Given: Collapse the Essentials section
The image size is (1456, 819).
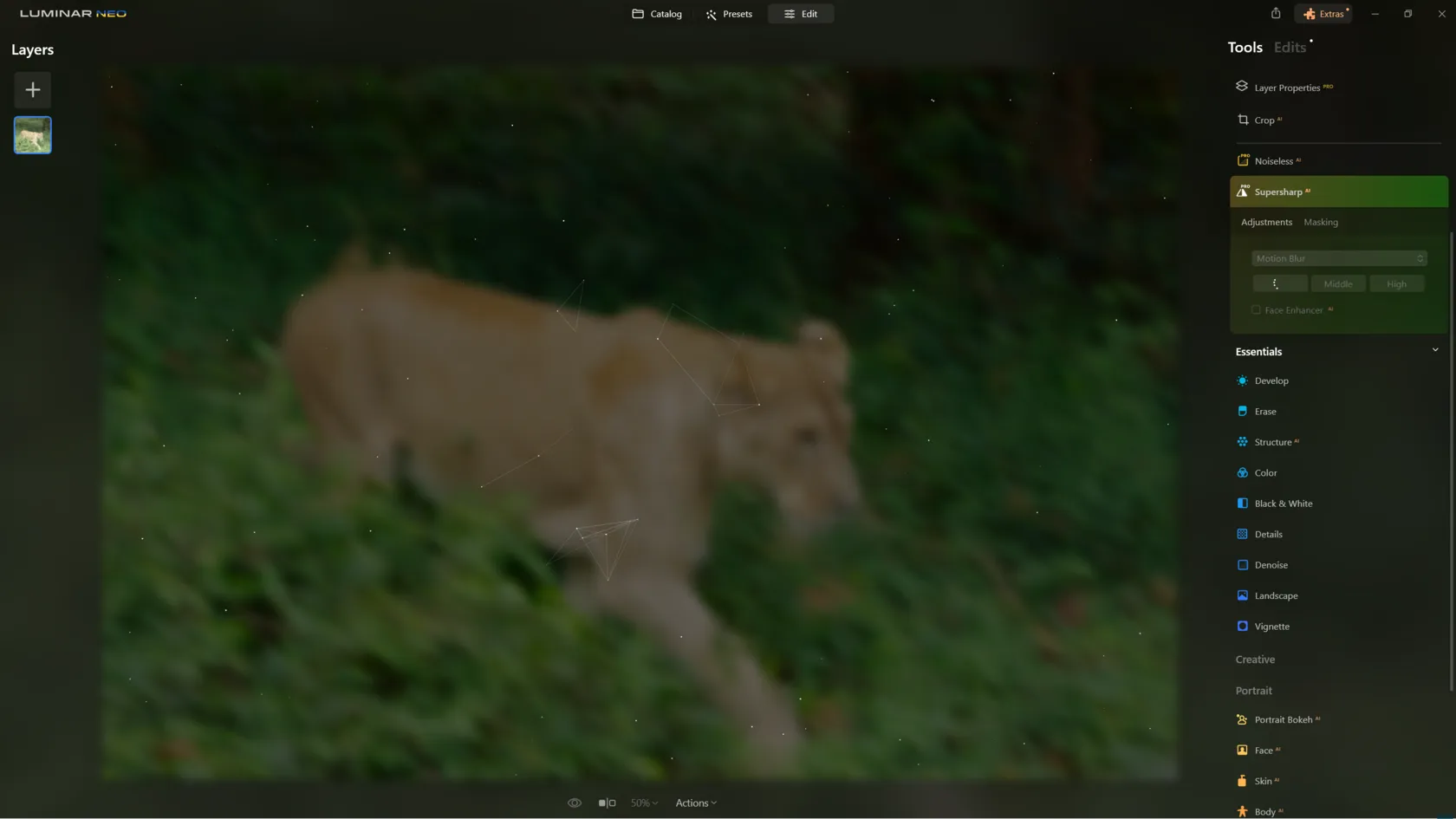Looking at the screenshot, I should [1434, 351].
